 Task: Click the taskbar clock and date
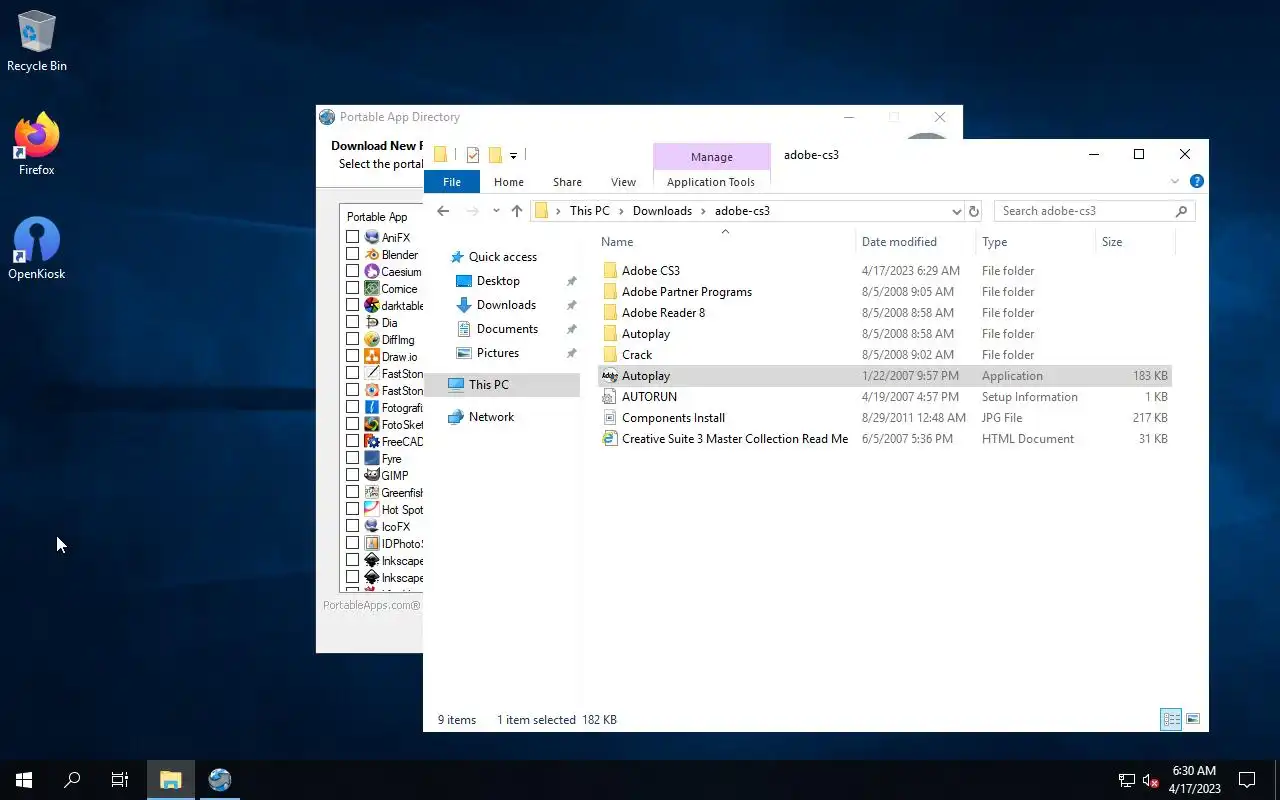1194,780
